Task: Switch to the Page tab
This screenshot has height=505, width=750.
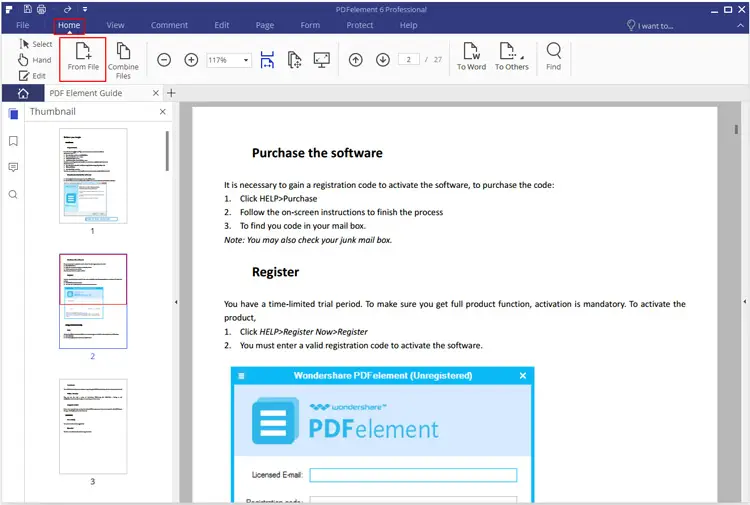Action: click(x=265, y=25)
